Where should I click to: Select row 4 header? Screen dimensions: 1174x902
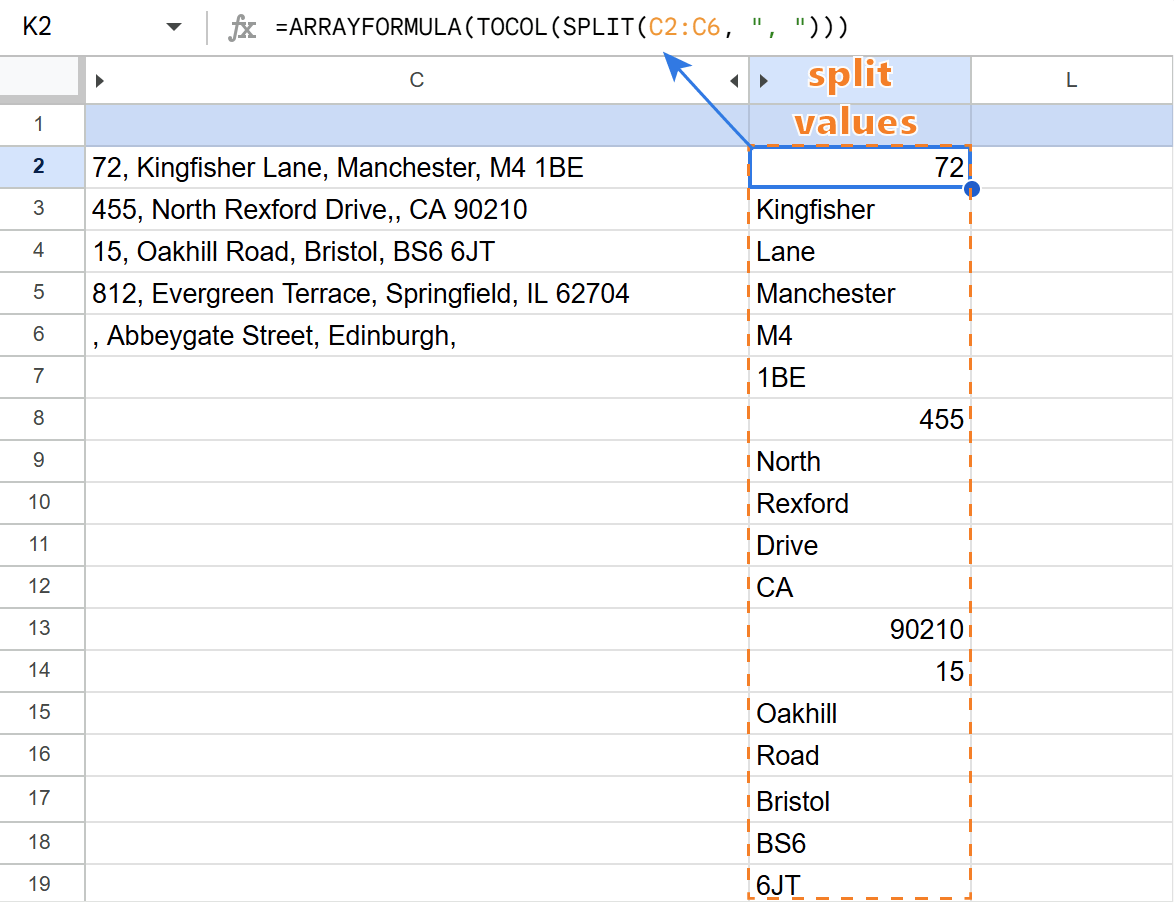click(39, 250)
